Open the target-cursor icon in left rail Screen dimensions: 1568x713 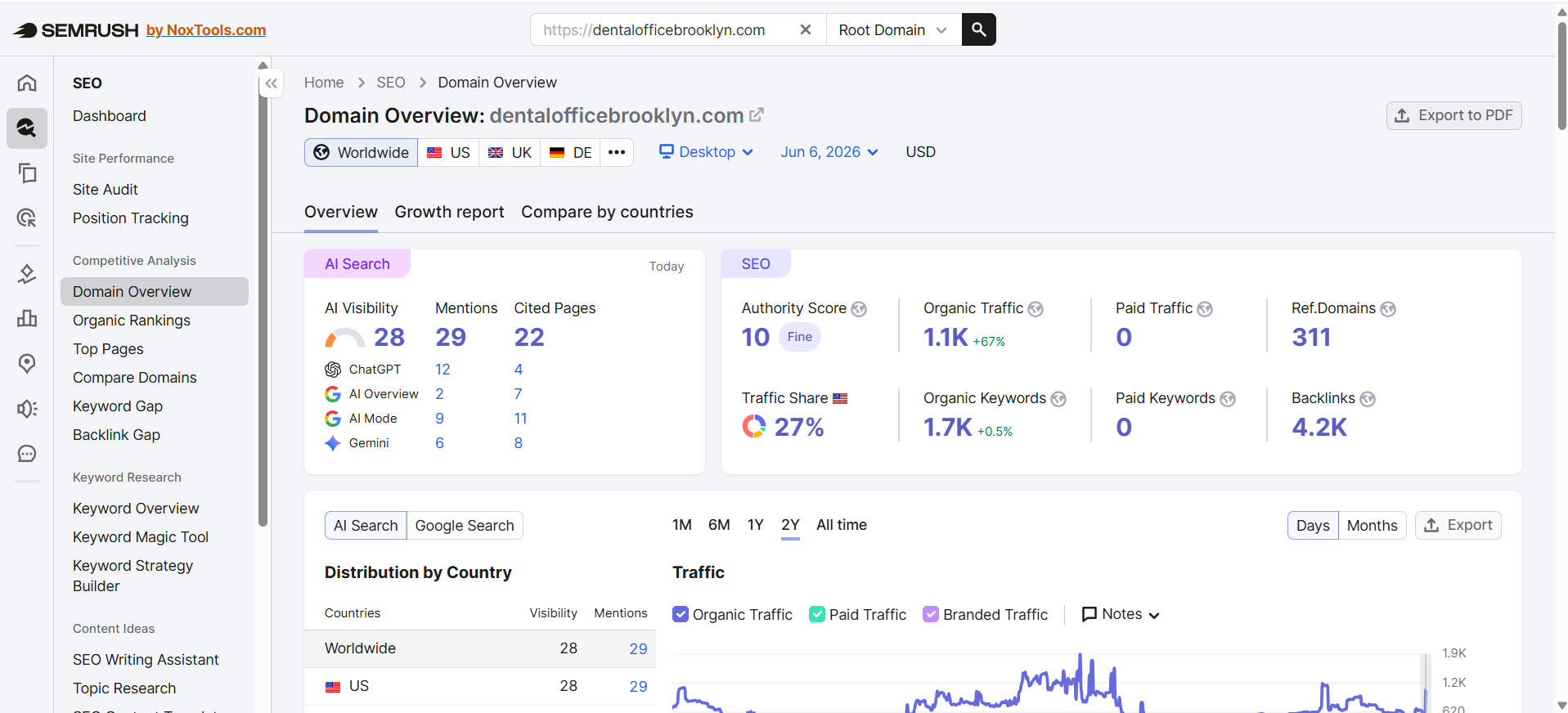pos(27,217)
